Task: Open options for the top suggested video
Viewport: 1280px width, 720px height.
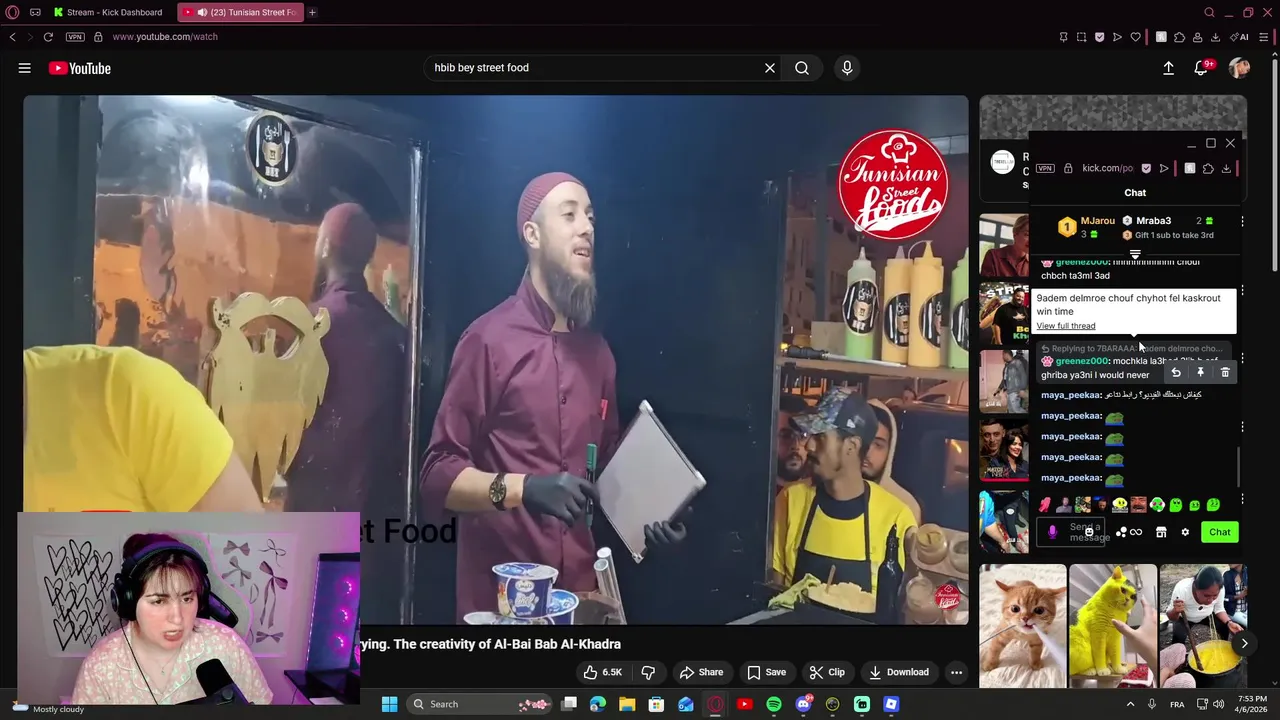Action: [1242, 221]
